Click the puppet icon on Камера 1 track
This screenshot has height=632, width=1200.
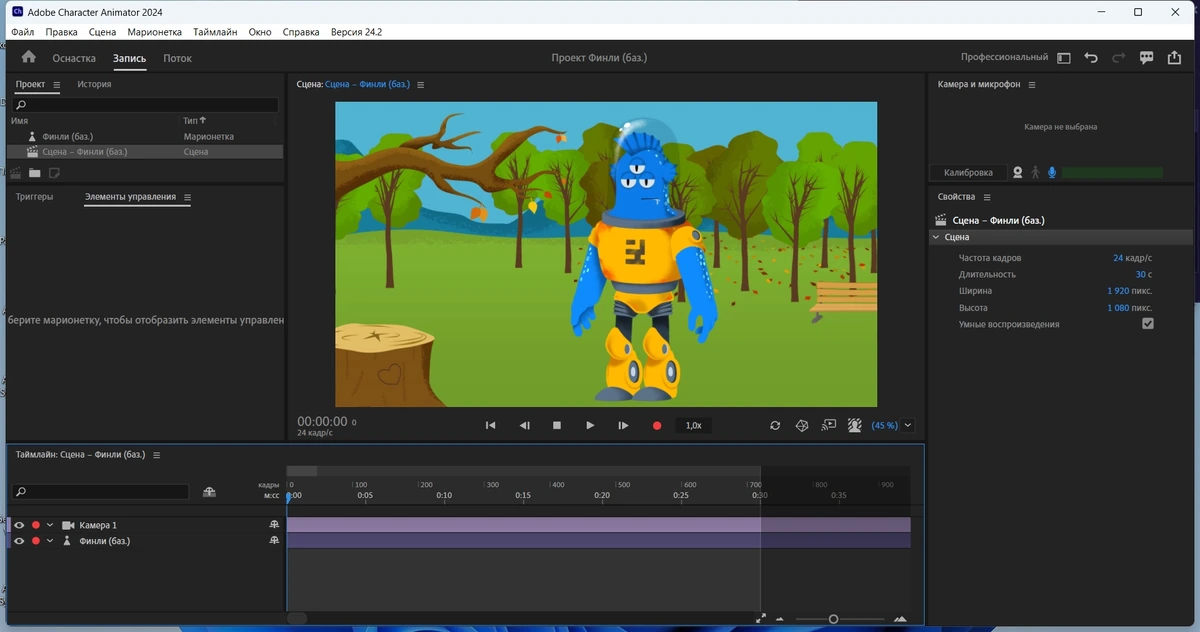coord(274,525)
